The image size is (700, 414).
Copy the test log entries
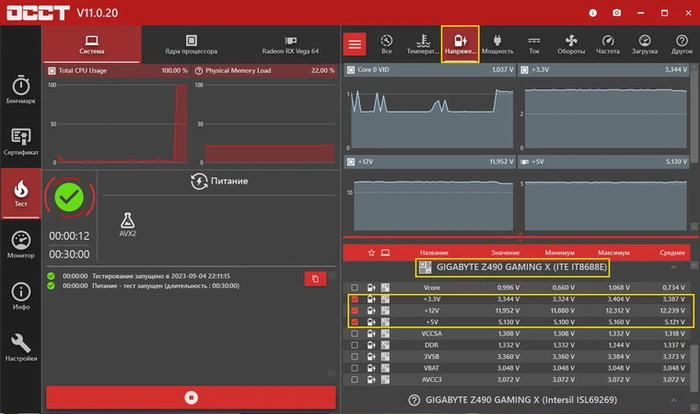click(315, 278)
